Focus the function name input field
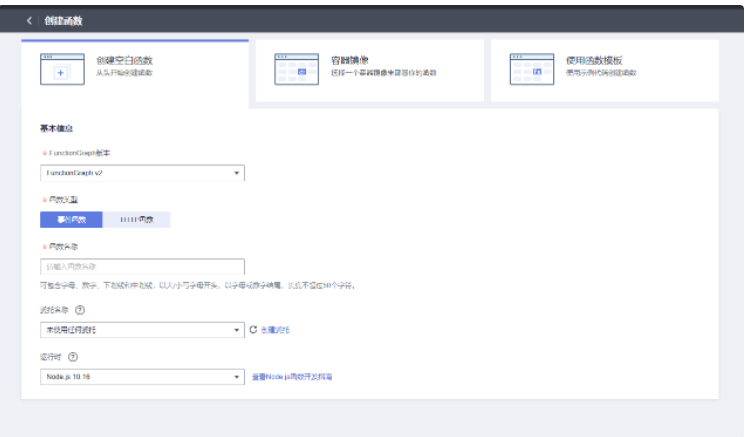745x437 pixels. click(x=143, y=266)
